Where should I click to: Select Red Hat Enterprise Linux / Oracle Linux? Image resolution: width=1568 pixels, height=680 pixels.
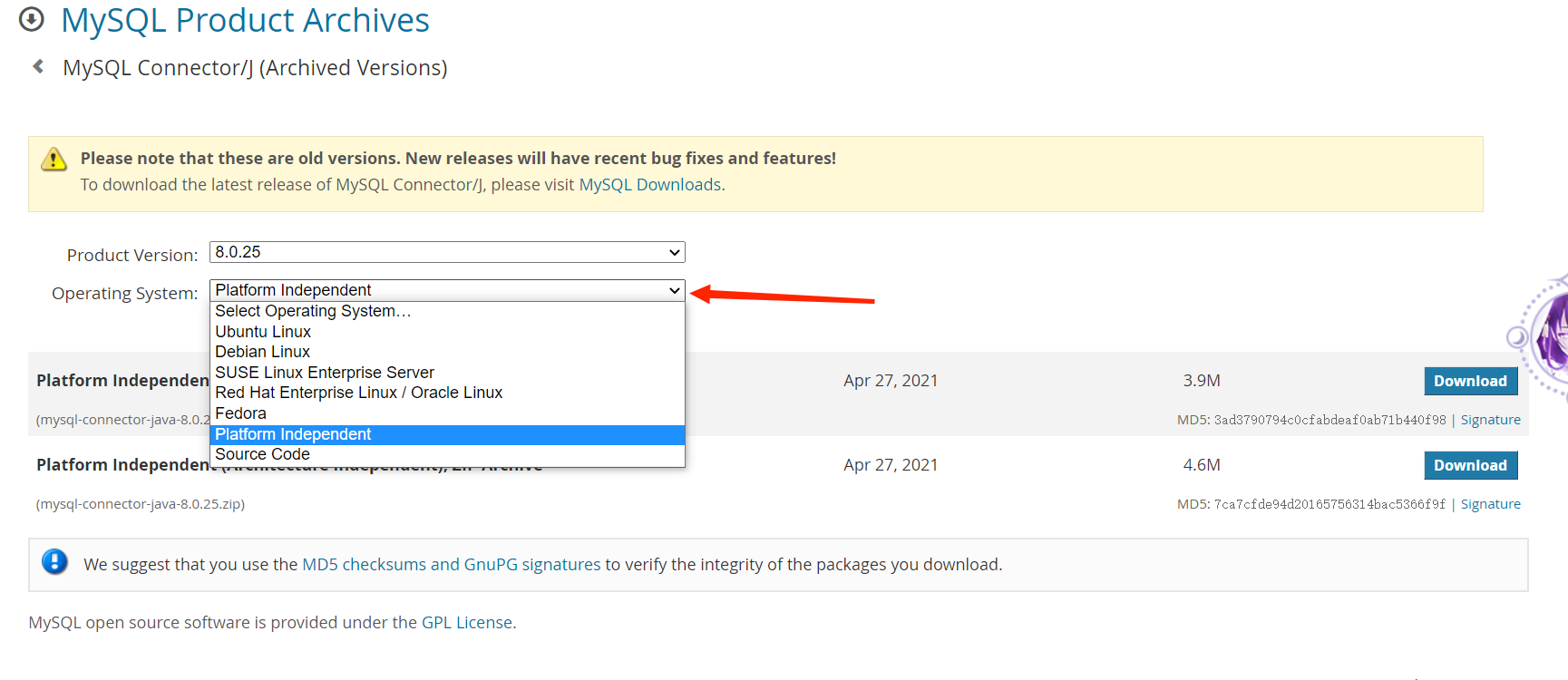447,393
